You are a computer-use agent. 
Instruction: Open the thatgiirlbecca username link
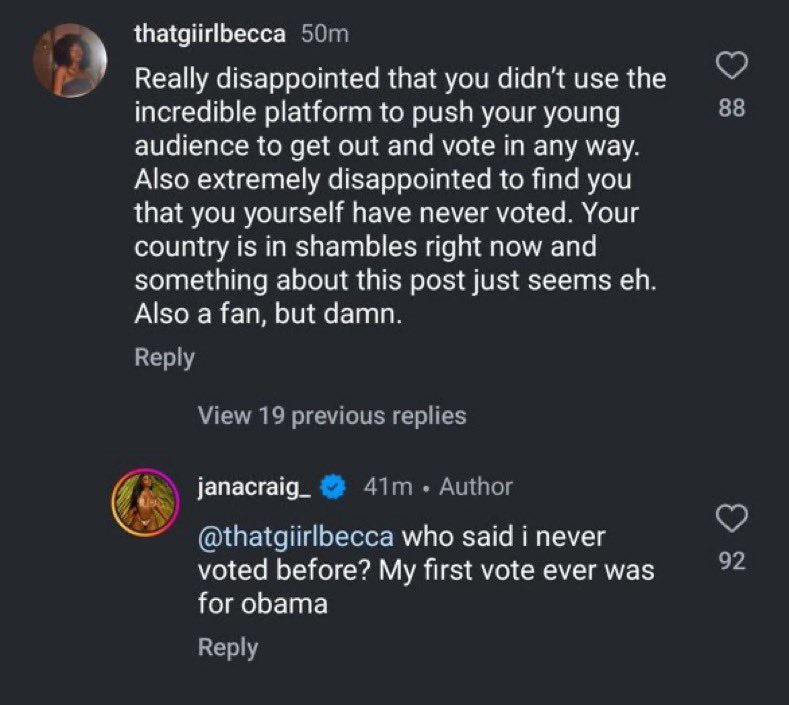click(211, 35)
